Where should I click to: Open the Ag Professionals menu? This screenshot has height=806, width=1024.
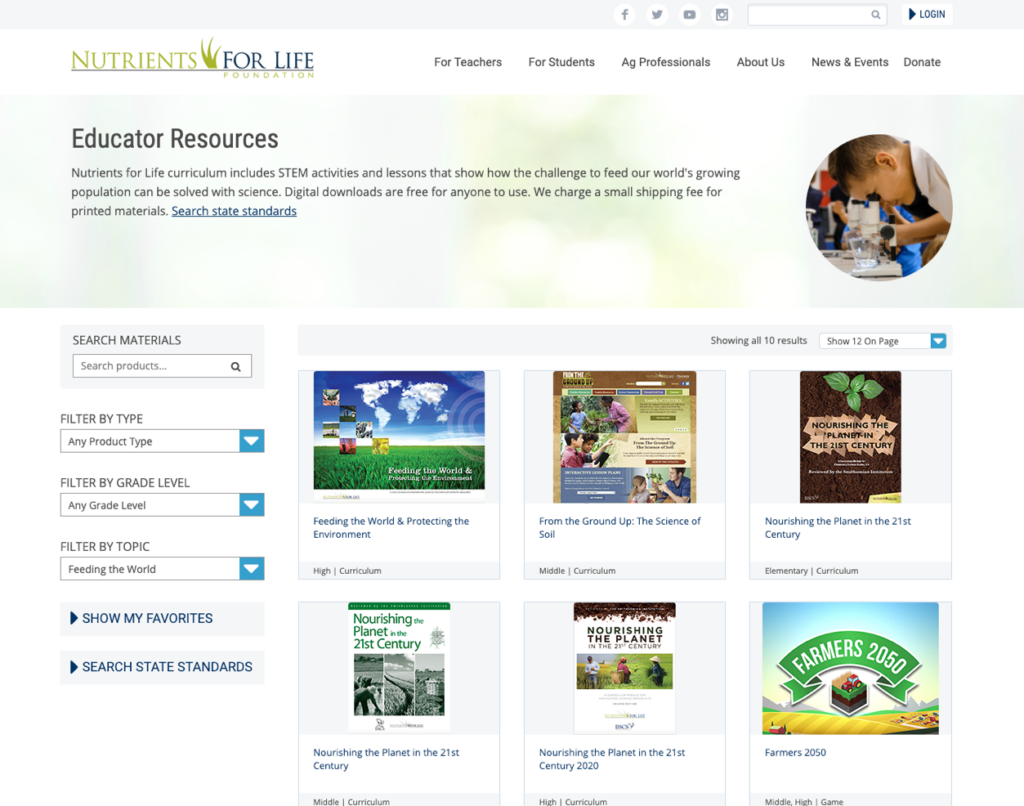(665, 62)
